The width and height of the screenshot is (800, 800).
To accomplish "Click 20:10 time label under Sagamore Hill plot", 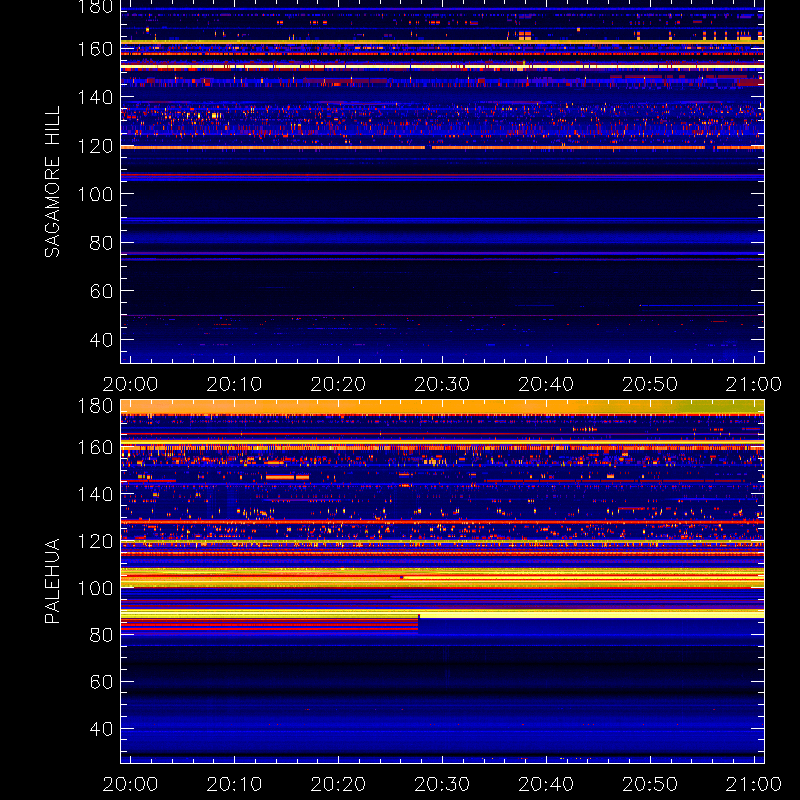I will coord(234,384).
